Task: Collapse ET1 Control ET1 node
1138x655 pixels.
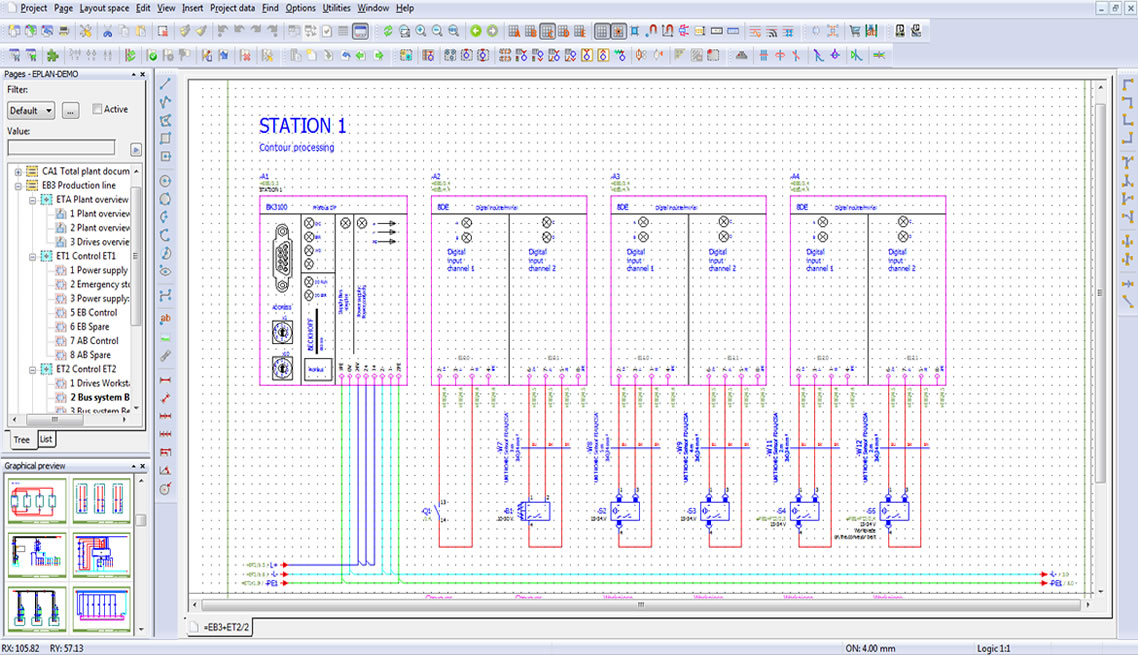Action: point(33,256)
